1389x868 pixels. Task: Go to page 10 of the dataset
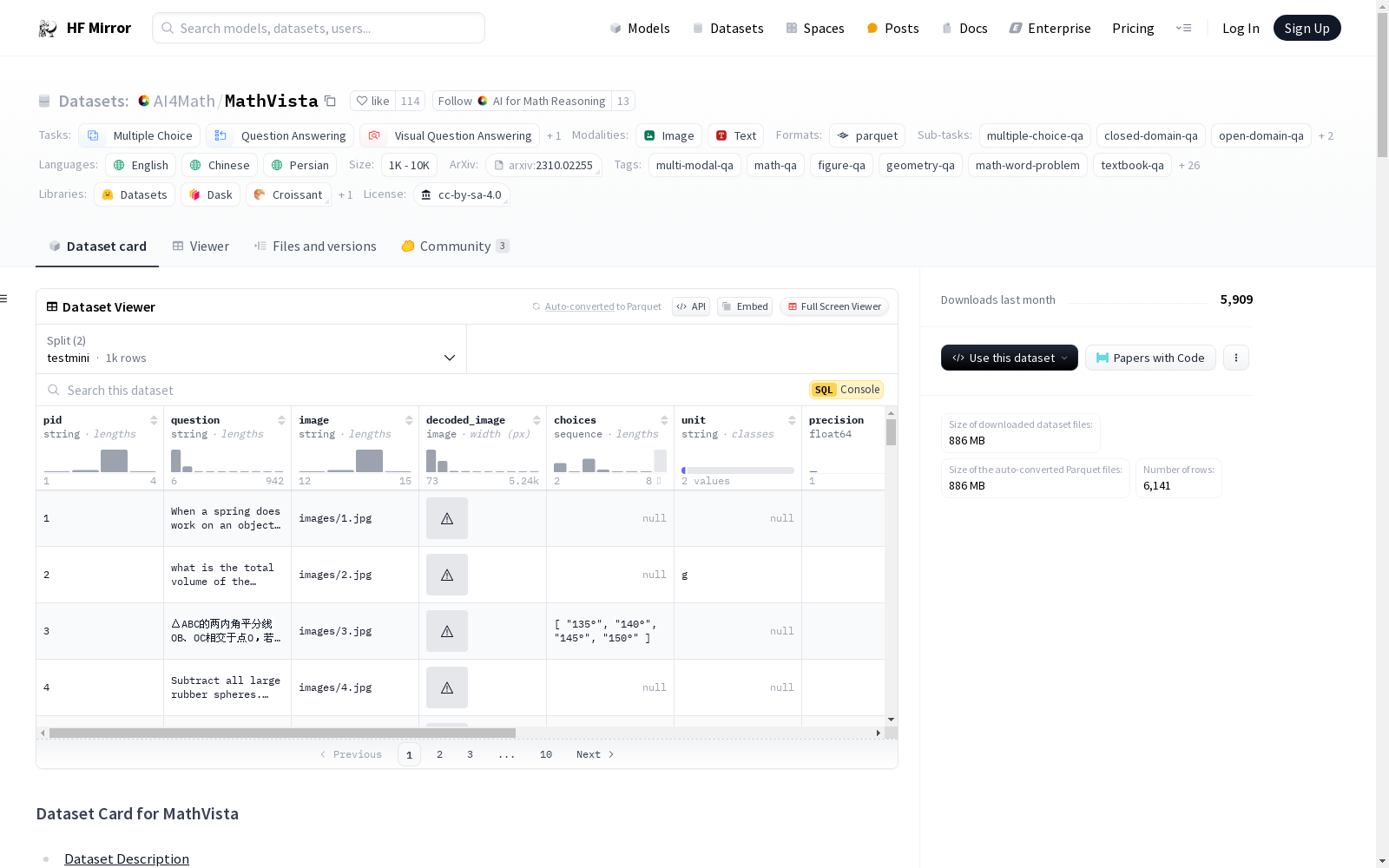coord(546,754)
